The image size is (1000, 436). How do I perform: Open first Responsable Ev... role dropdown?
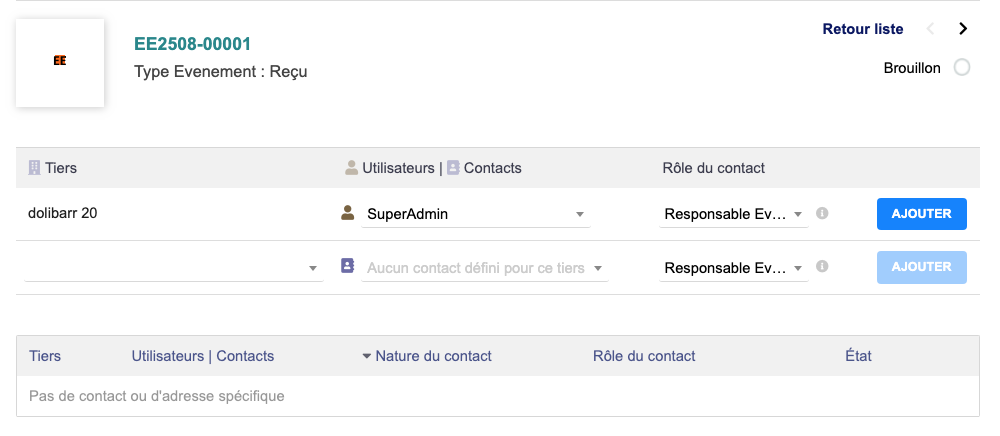point(733,214)
